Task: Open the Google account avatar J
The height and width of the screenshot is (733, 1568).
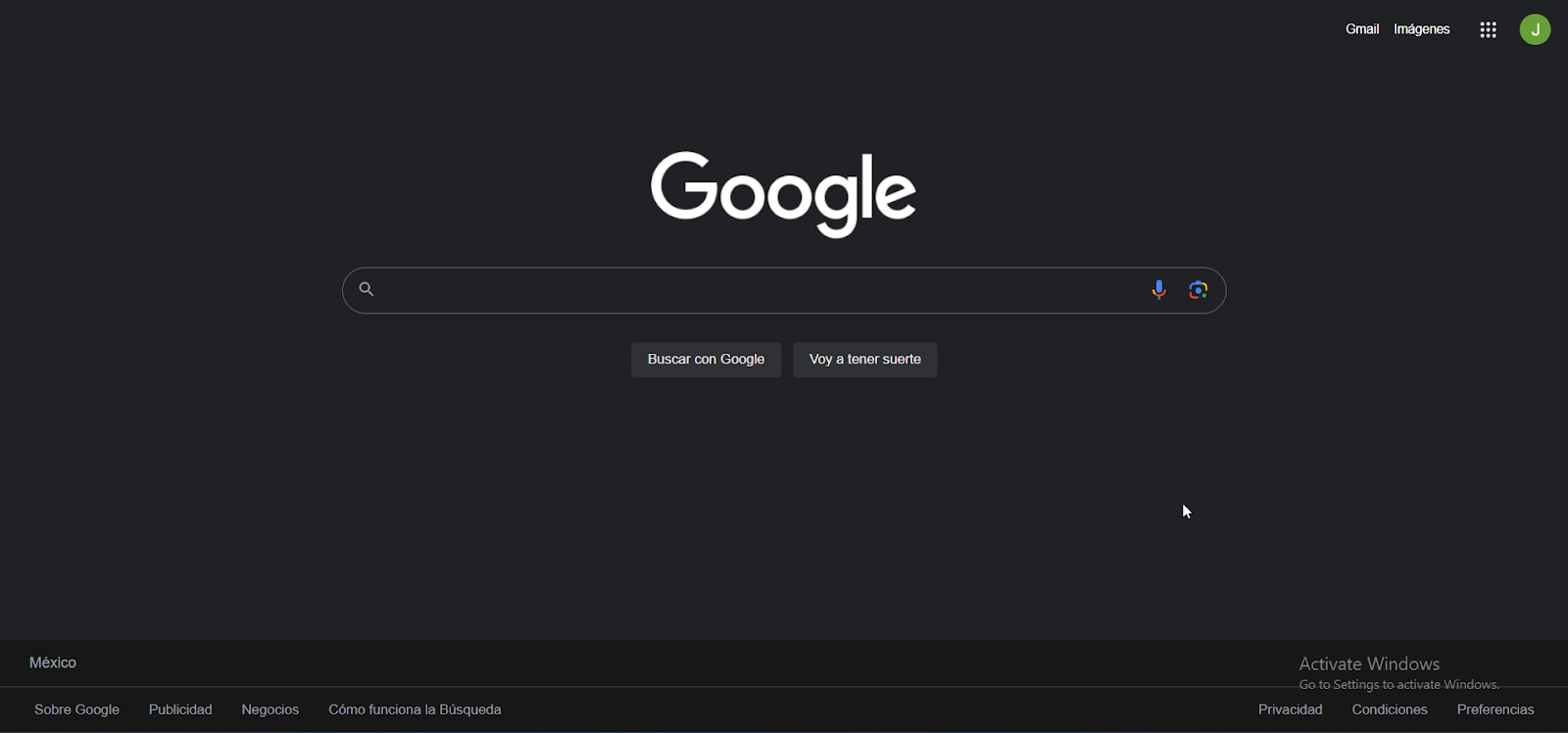Action: click(1535, 29)
